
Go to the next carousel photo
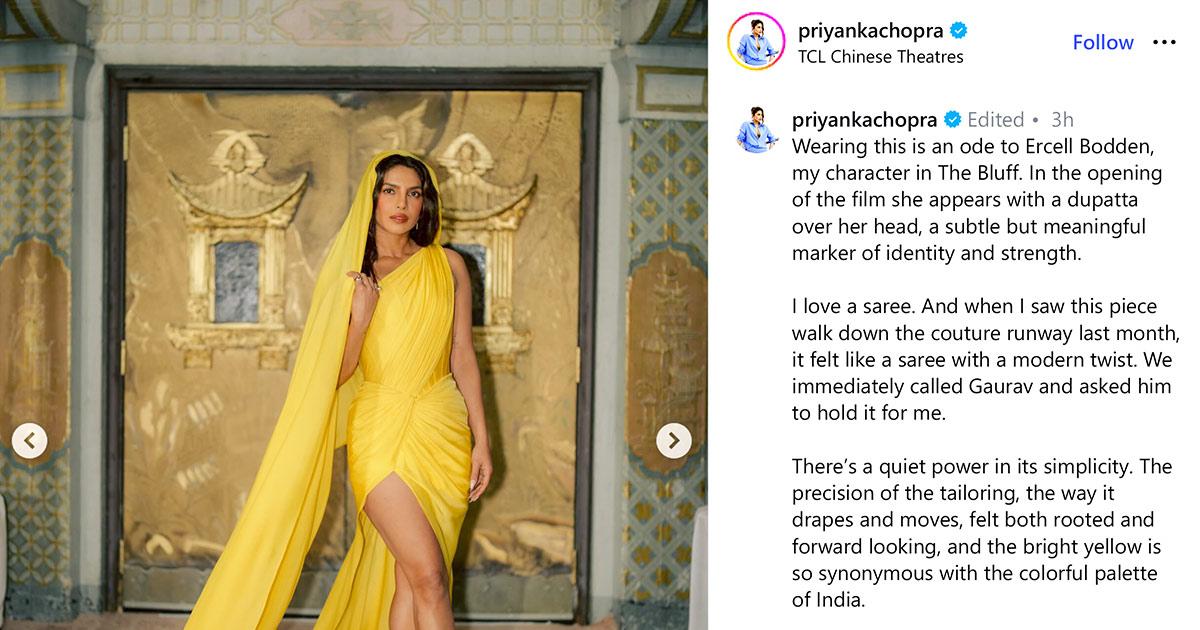(x=674, y=439)
